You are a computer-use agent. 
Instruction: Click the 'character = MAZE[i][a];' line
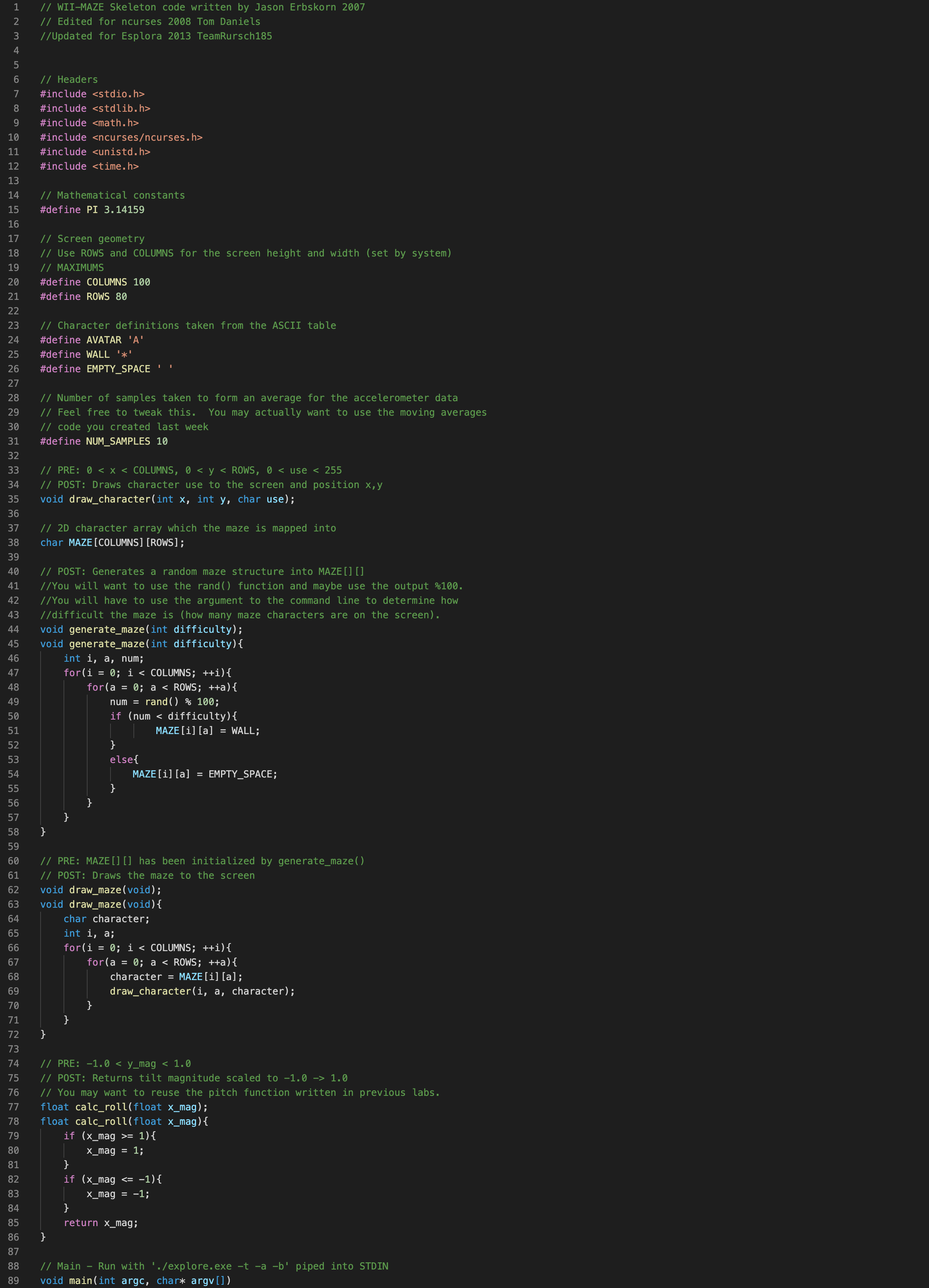click(176, 977)
